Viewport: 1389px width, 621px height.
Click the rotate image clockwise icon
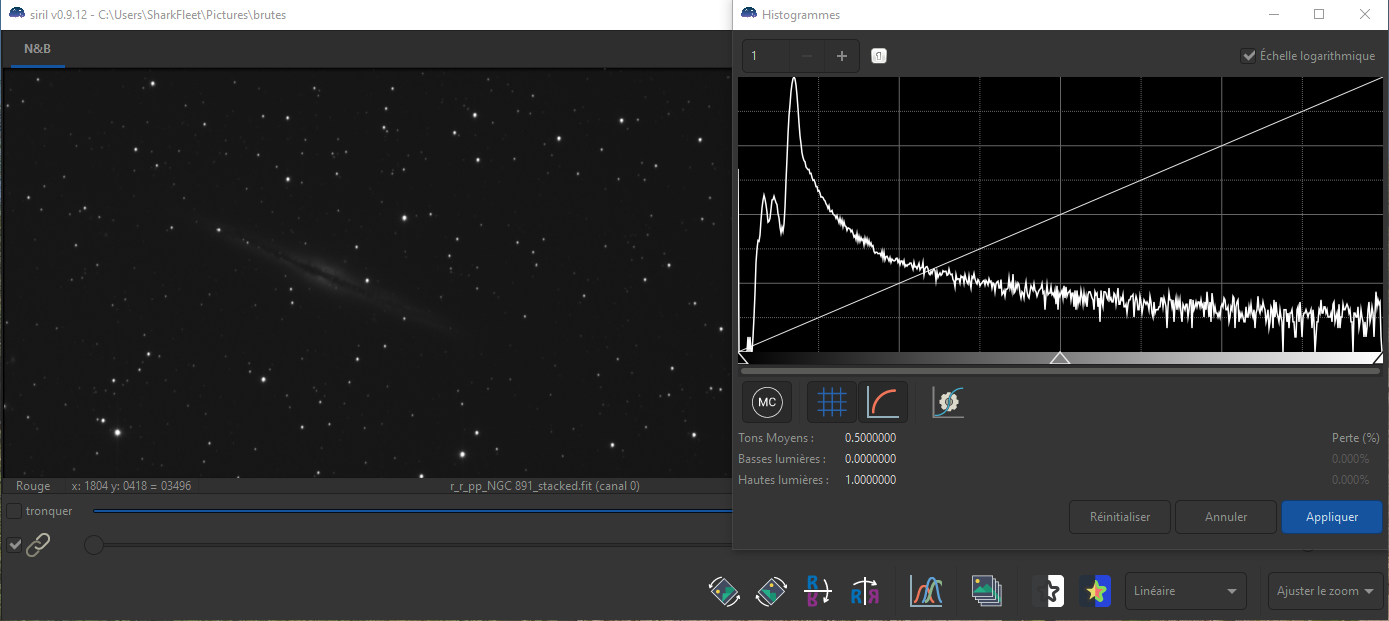[770, 591]
